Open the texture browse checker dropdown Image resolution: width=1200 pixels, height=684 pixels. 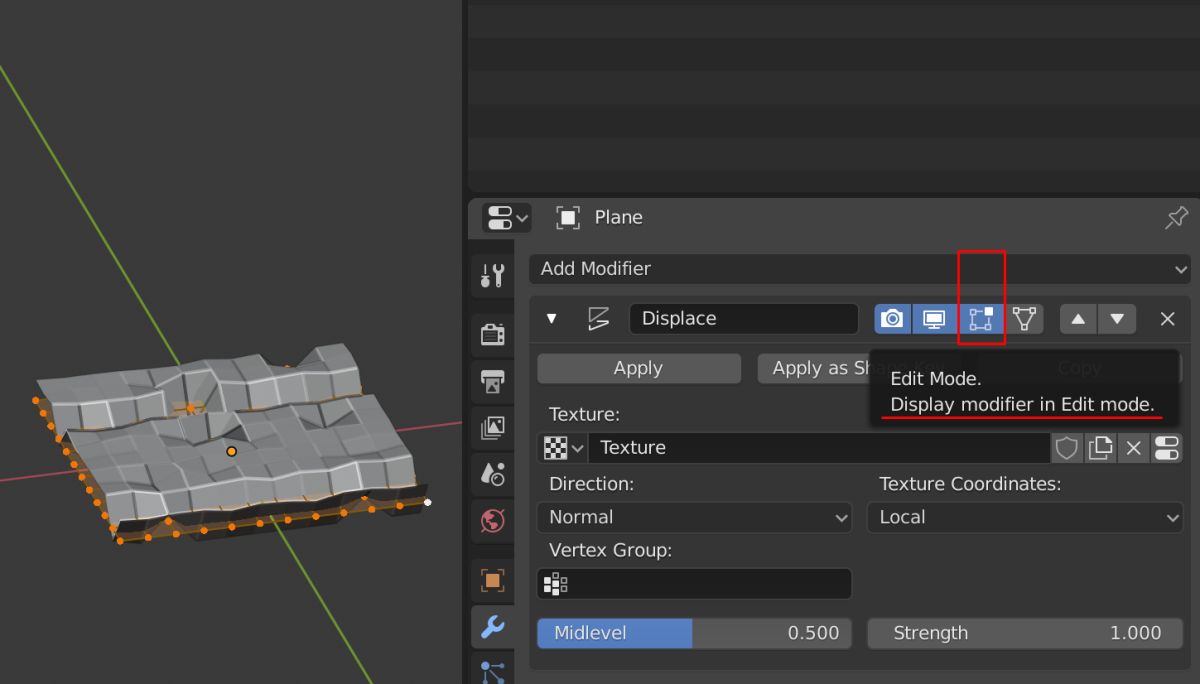(x=563, y=448)
